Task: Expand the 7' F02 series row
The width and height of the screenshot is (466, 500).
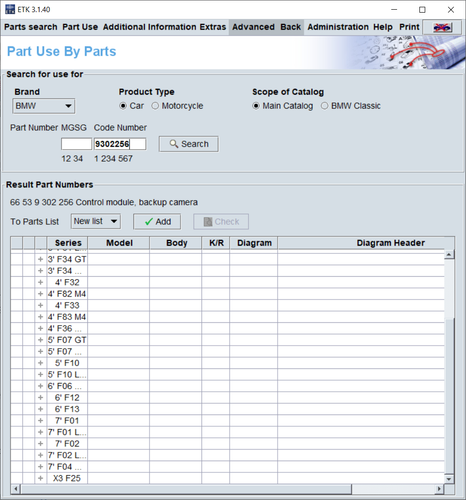Action: (x=40, y=444)
